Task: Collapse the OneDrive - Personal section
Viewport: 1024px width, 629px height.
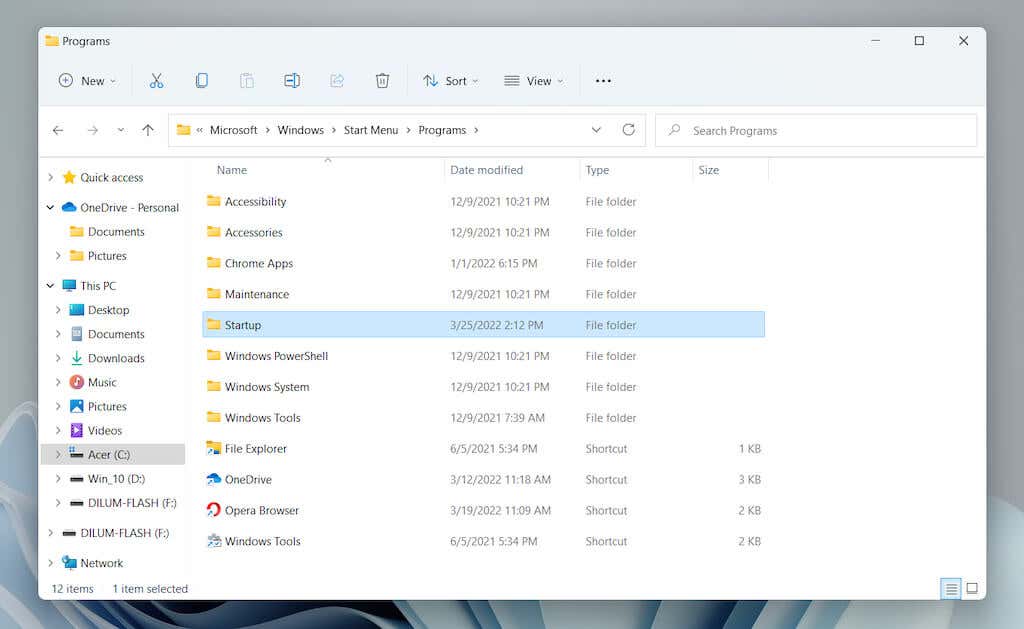Action: click(50, 207)
